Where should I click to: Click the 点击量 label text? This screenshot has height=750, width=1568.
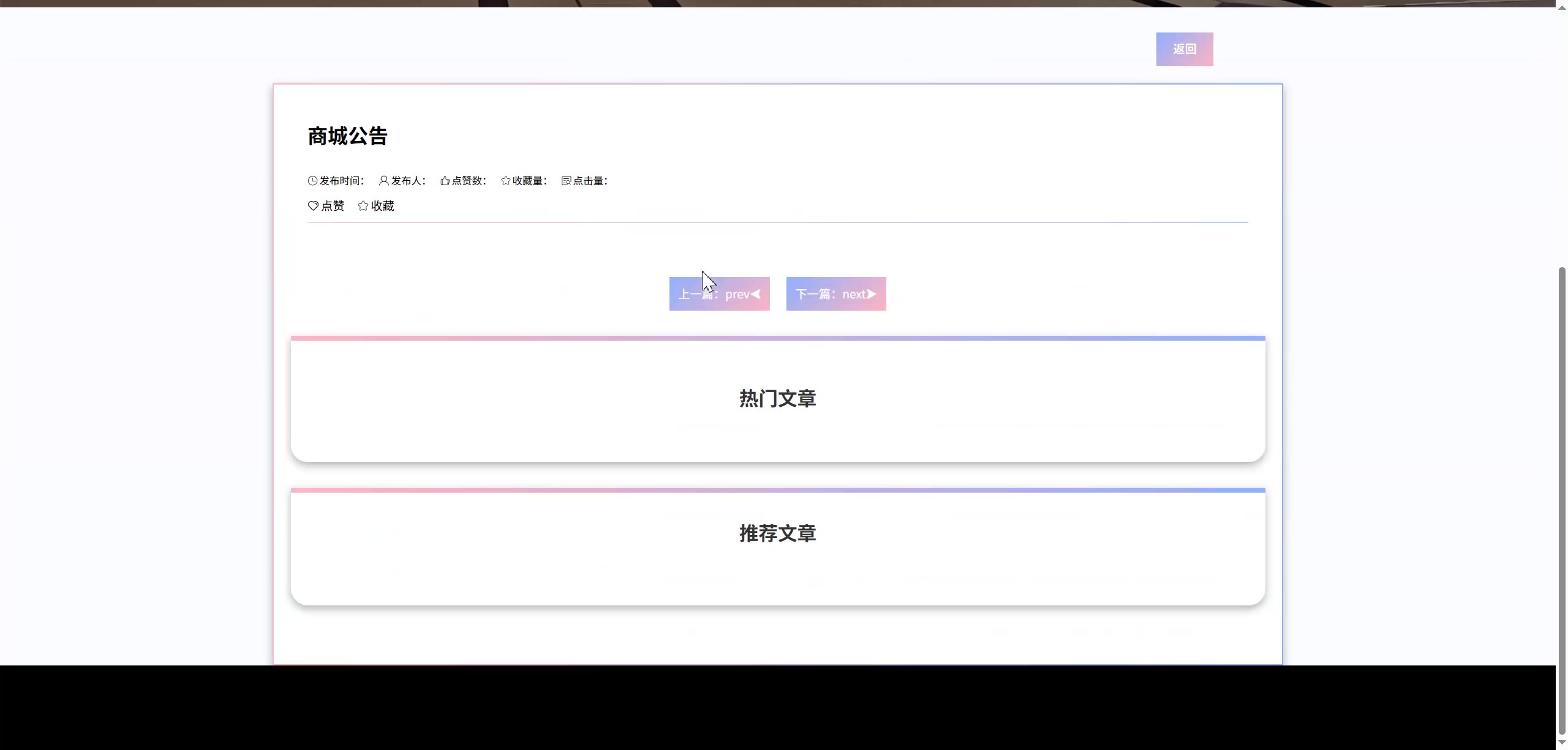(590, 181)
